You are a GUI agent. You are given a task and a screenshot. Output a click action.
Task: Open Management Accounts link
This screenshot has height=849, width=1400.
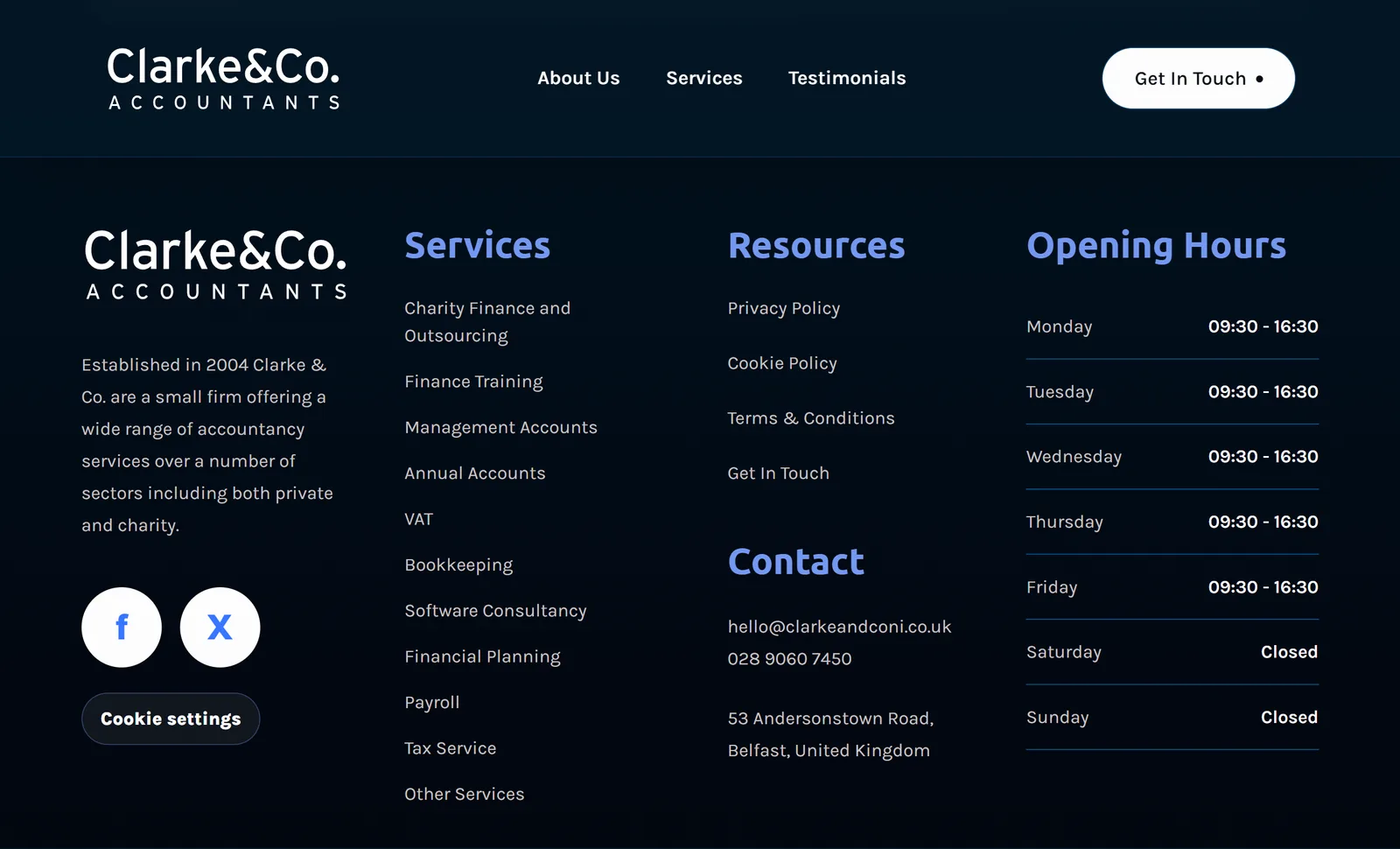tap(500, 427)
